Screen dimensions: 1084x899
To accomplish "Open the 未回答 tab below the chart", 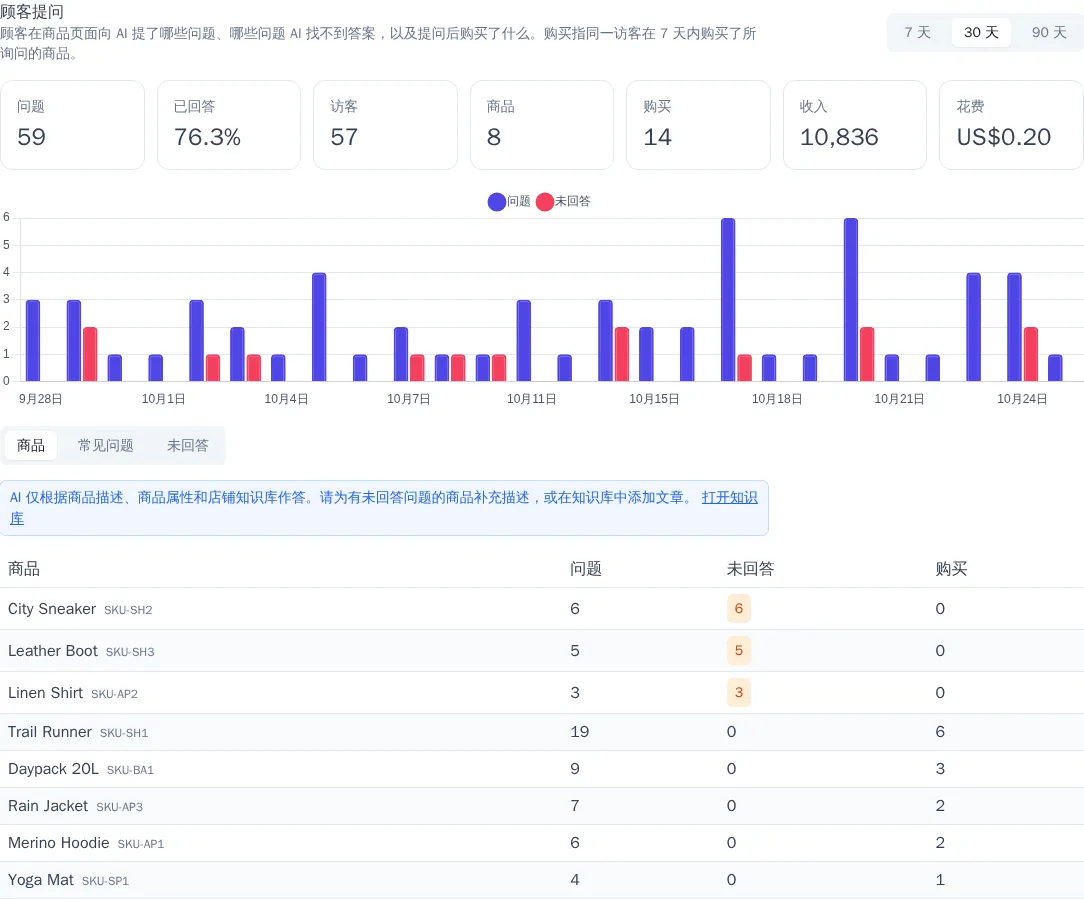I will (187, 445).
